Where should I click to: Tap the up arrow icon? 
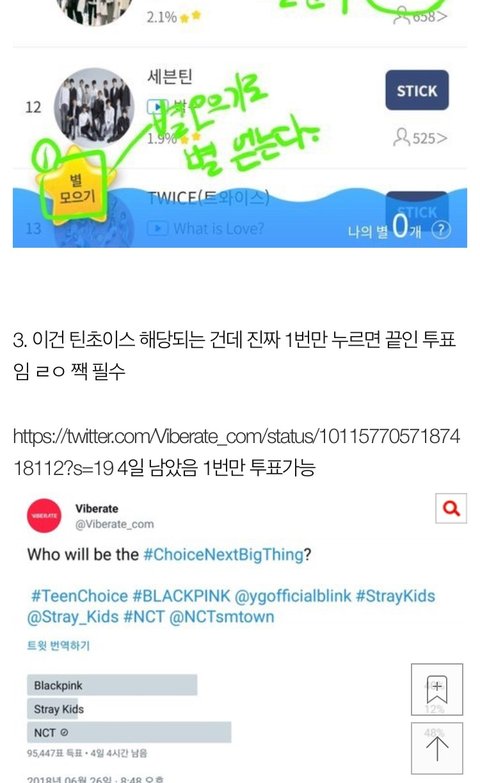pyautogui.click(x=437, y=748)
